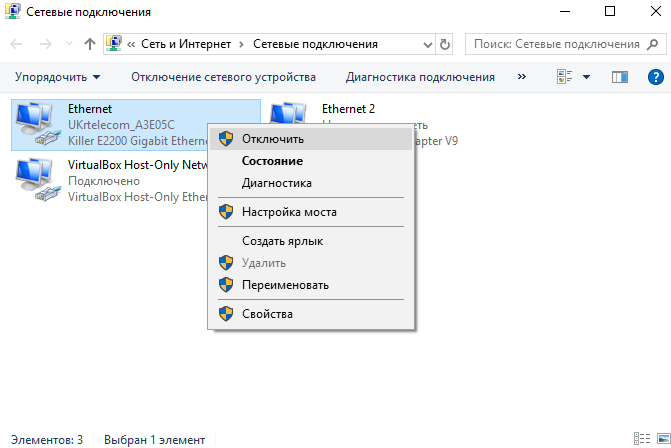
Task: Expand the recent locations dropdown arrow
Action: pos(69,44)
